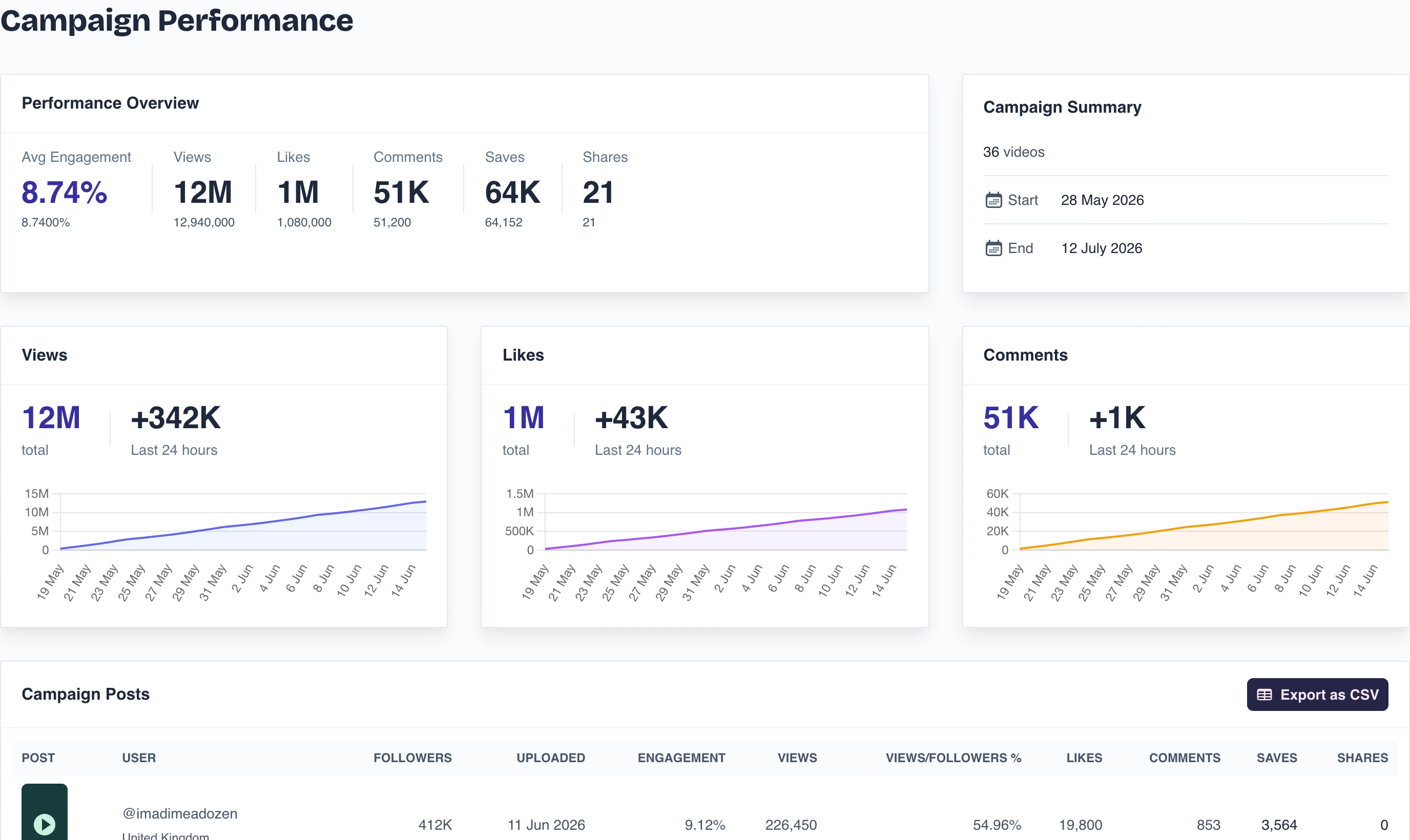Click the Campaign Summary heading
This screenshot has width=1410, height=840.
coord(1062,107)
